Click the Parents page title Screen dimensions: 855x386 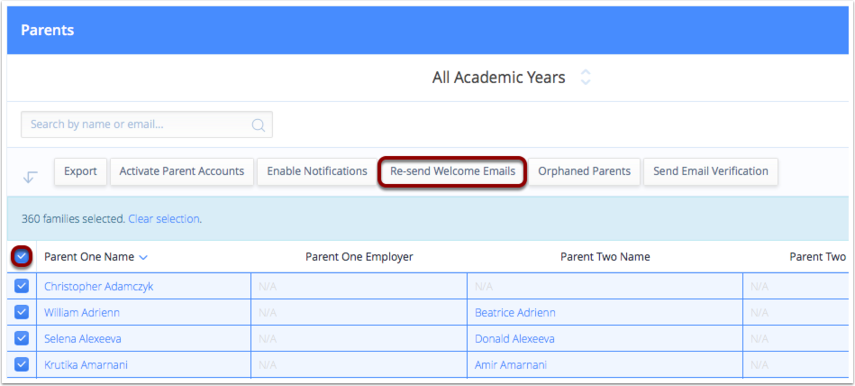tap(47, 30)
